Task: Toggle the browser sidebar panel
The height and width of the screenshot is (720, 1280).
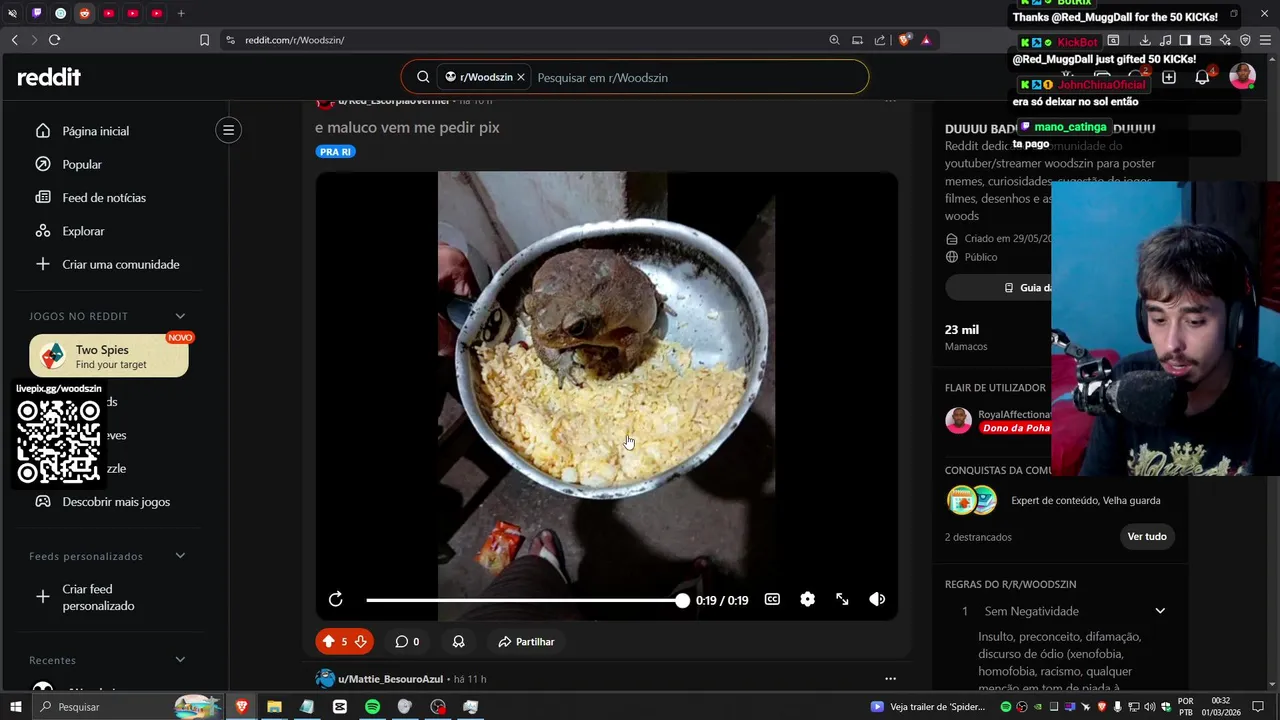Action: (1185, 40)
